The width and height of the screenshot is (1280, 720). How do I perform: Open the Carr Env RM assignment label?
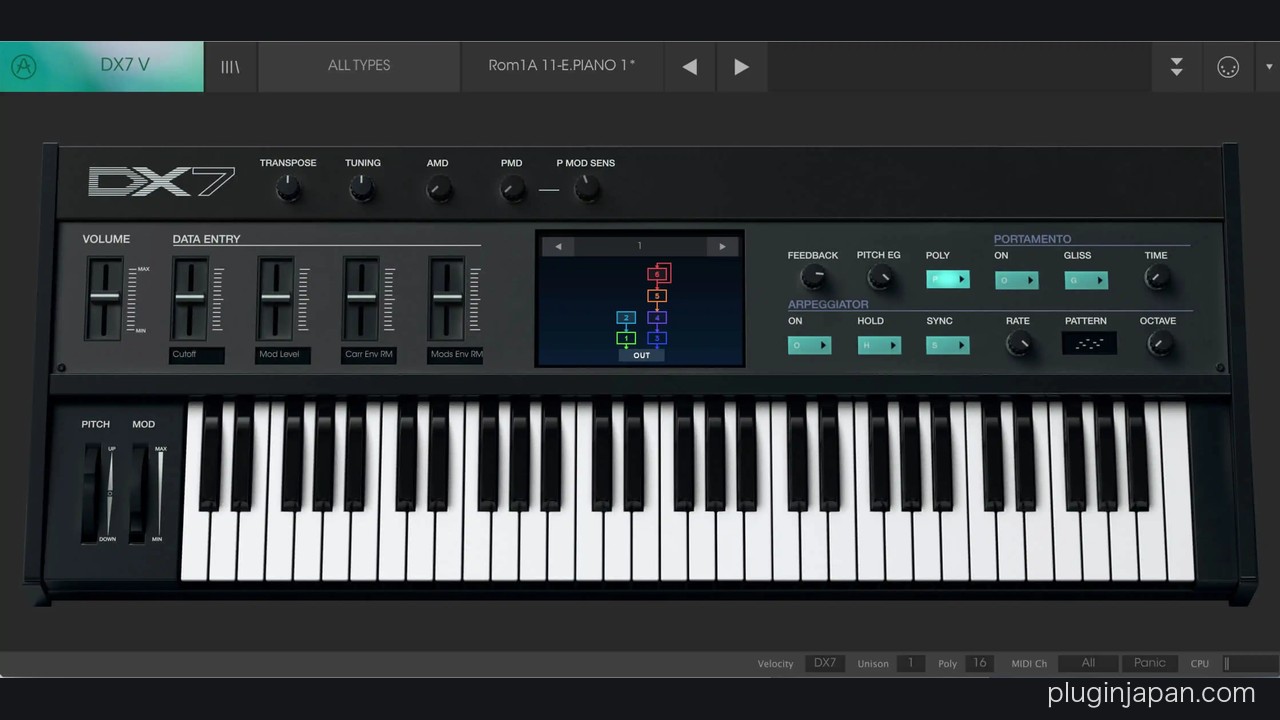click(369, 355)
